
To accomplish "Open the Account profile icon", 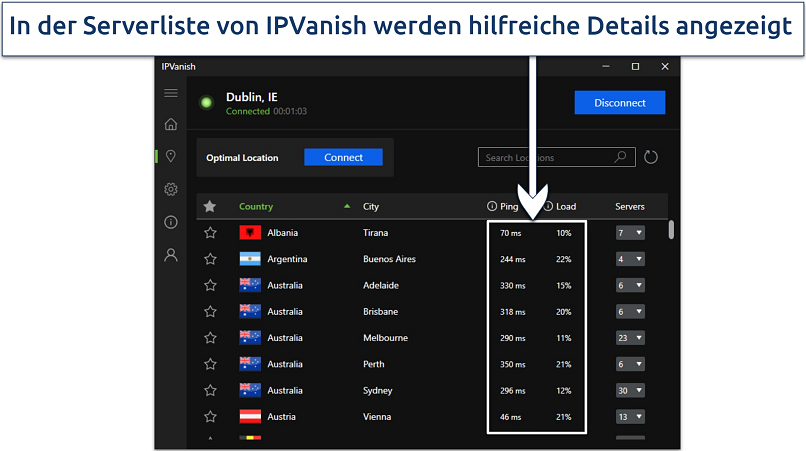I will tap(171, 255).
